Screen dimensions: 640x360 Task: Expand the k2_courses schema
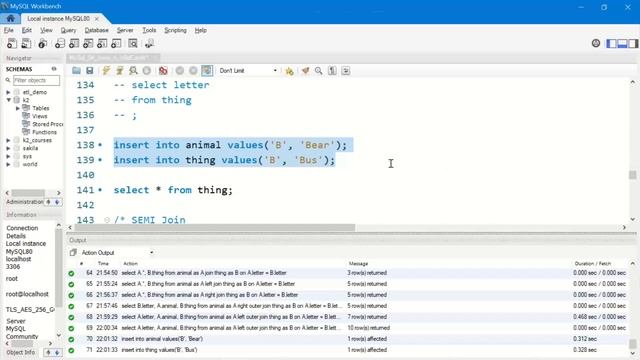[x=8, y=140]
